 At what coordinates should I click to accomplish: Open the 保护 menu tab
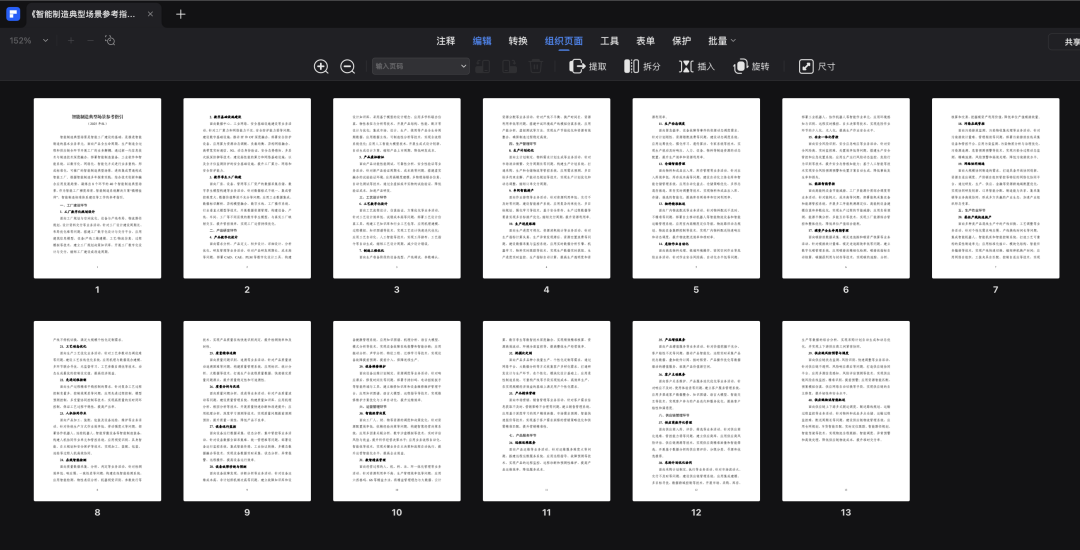[681, 41]
